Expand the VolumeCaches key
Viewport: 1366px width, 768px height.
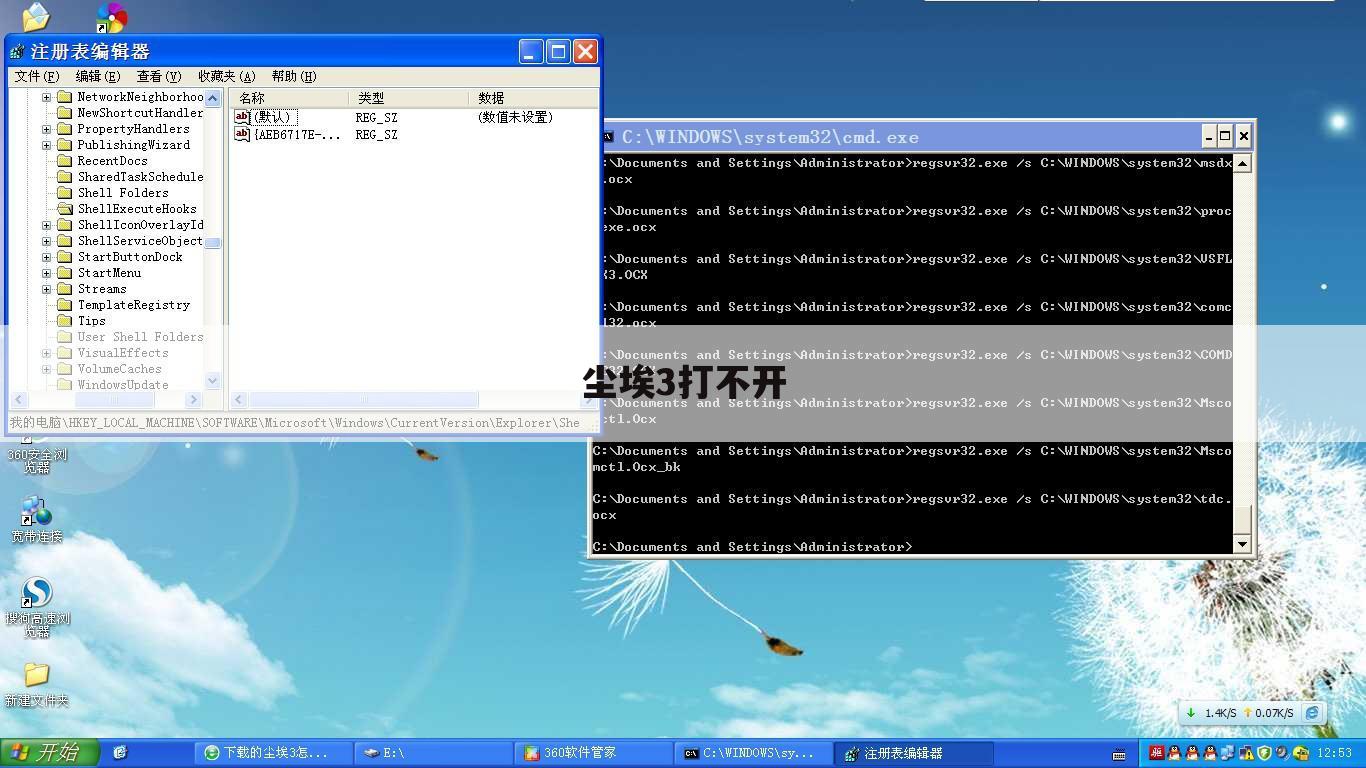coord(46,369)
